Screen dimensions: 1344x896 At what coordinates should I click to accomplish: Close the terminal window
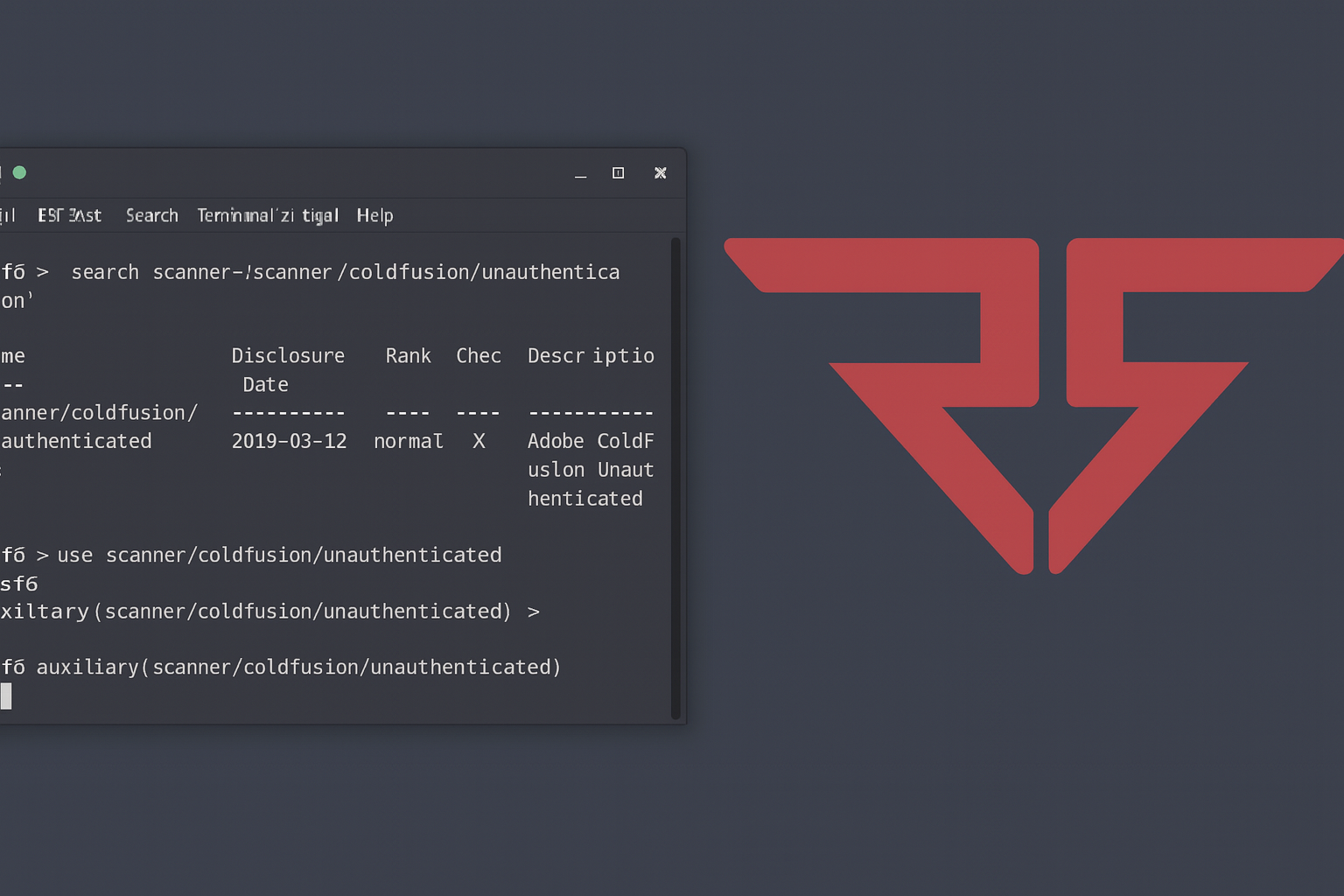tap(661, 173)
